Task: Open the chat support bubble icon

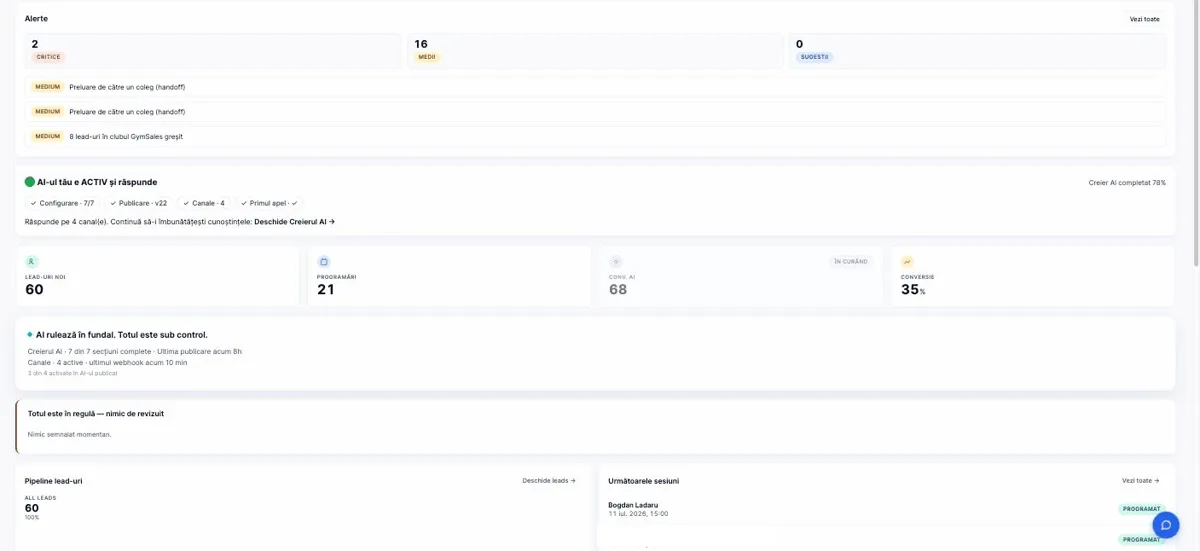Action: pos(1166,525)
